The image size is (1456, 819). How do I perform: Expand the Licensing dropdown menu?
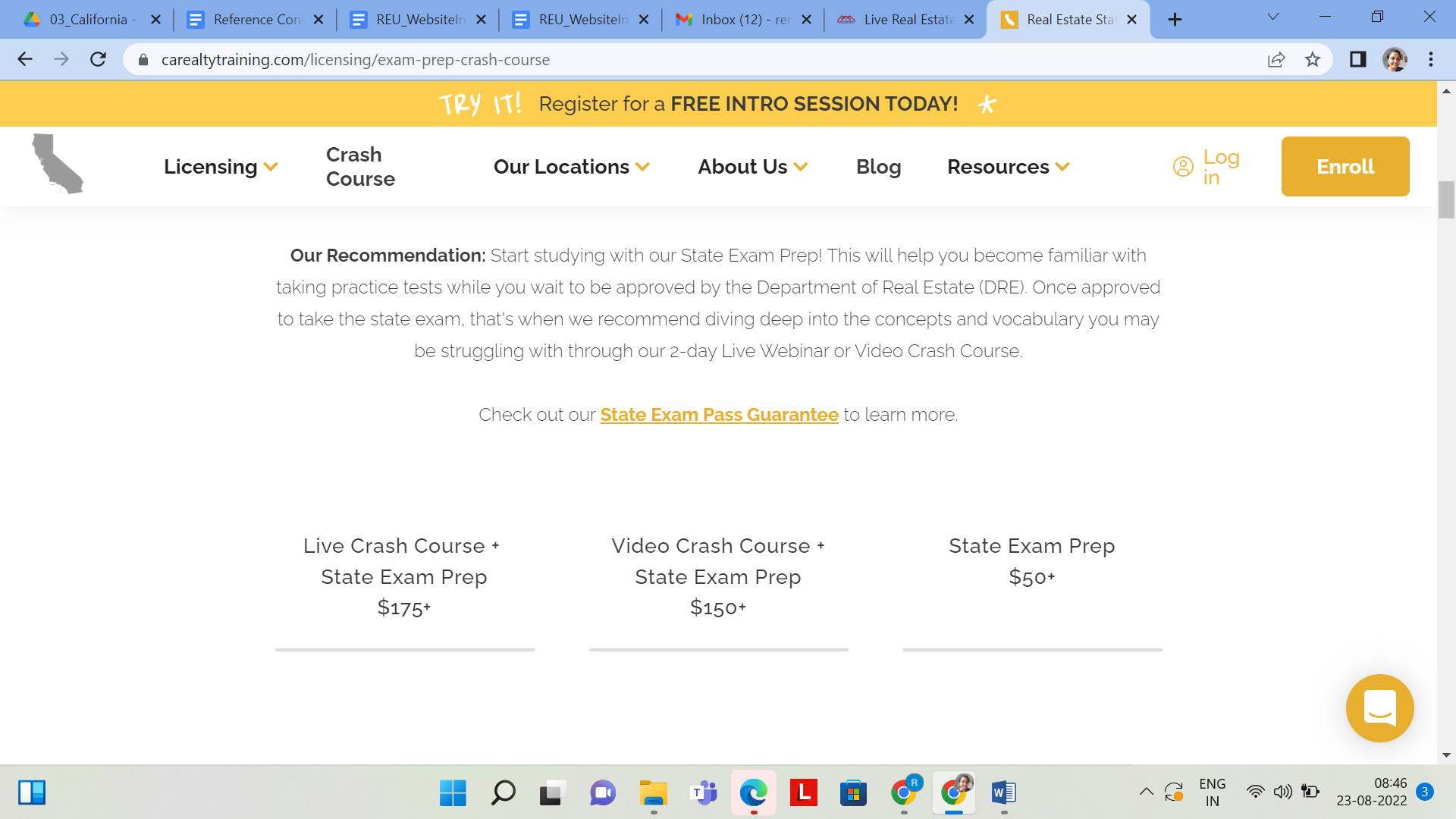tap(219, 166)
